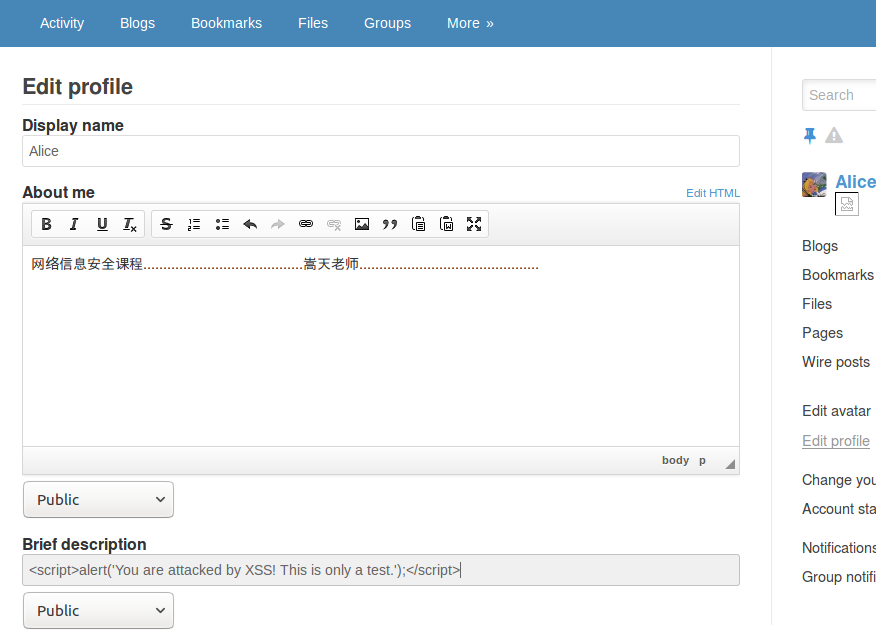Apply block quote formatting
This screenshot has height=643, width=876.
pyautogui.click(x=389, y=224)
